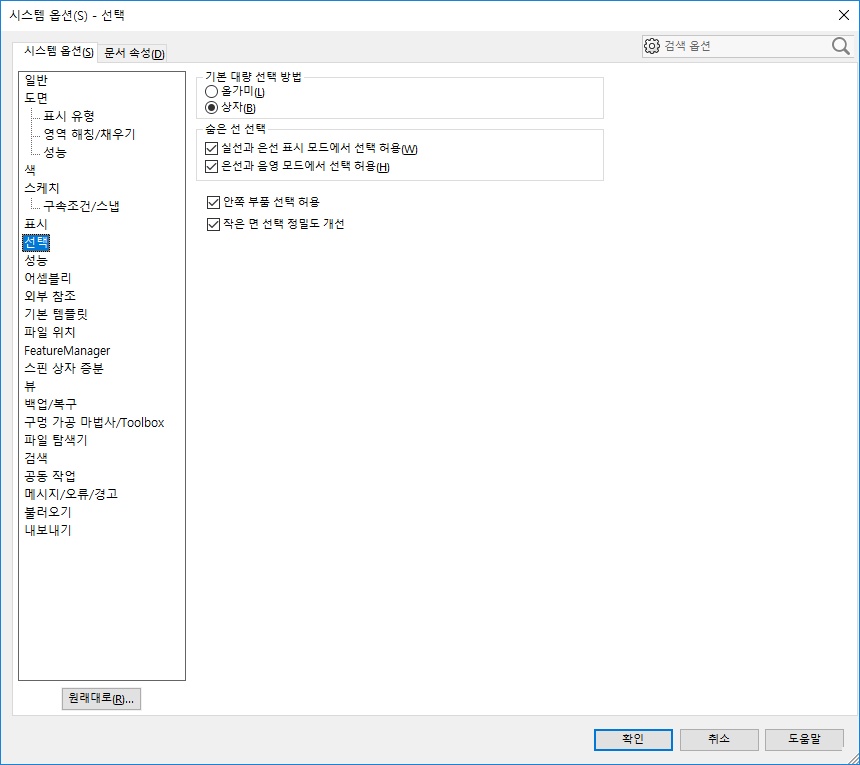The height and width of the screenshot is (765, 860).
Task: Select 구멍 가공 마법사/Toolbox tree item
Action: 94,422
